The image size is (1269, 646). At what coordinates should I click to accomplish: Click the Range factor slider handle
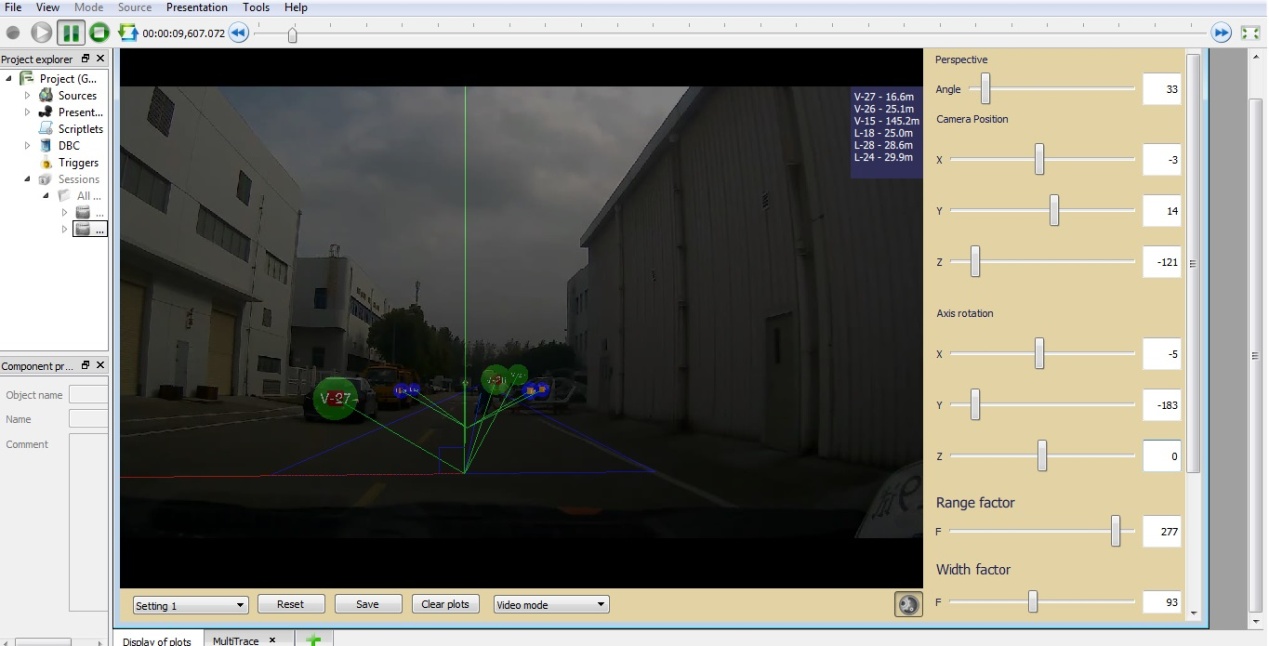pos(1115,531)
